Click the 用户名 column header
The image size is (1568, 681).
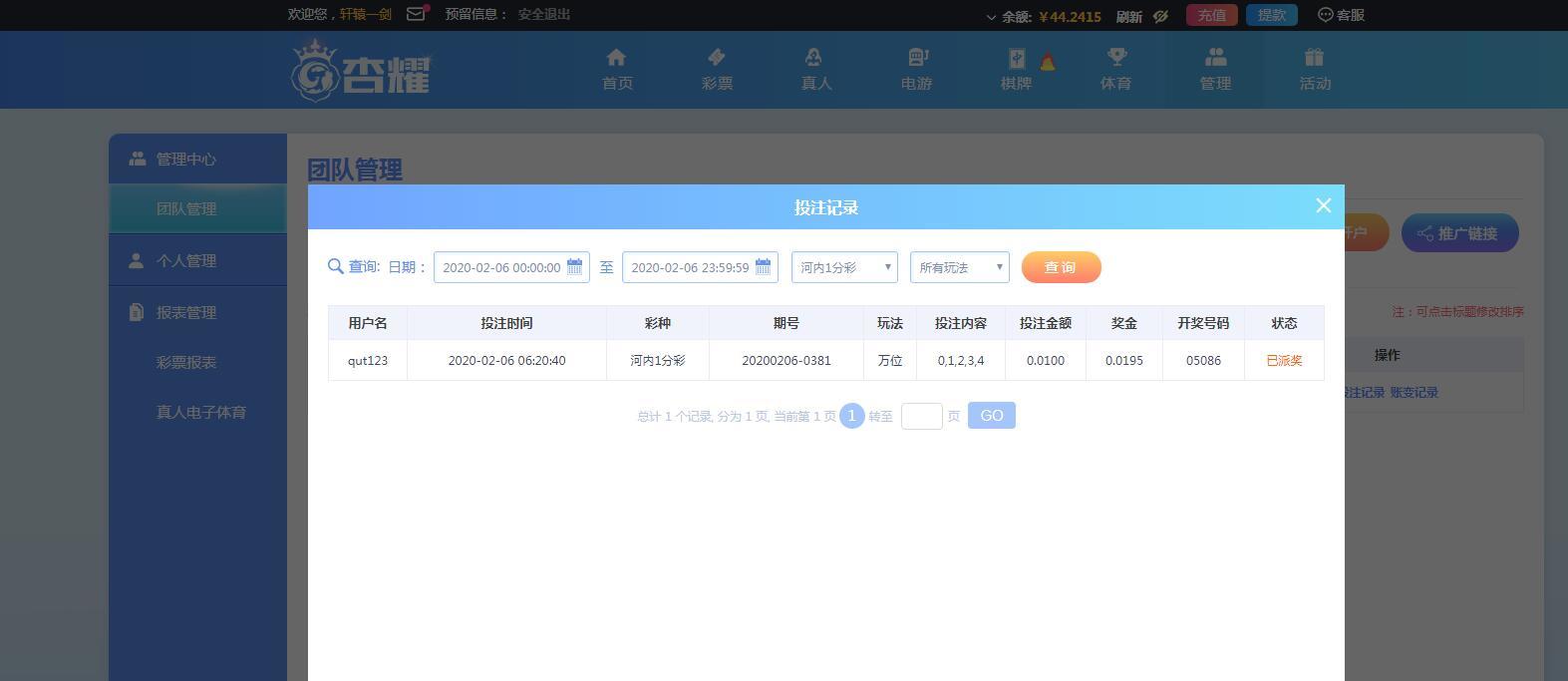(x=368, y=323)
